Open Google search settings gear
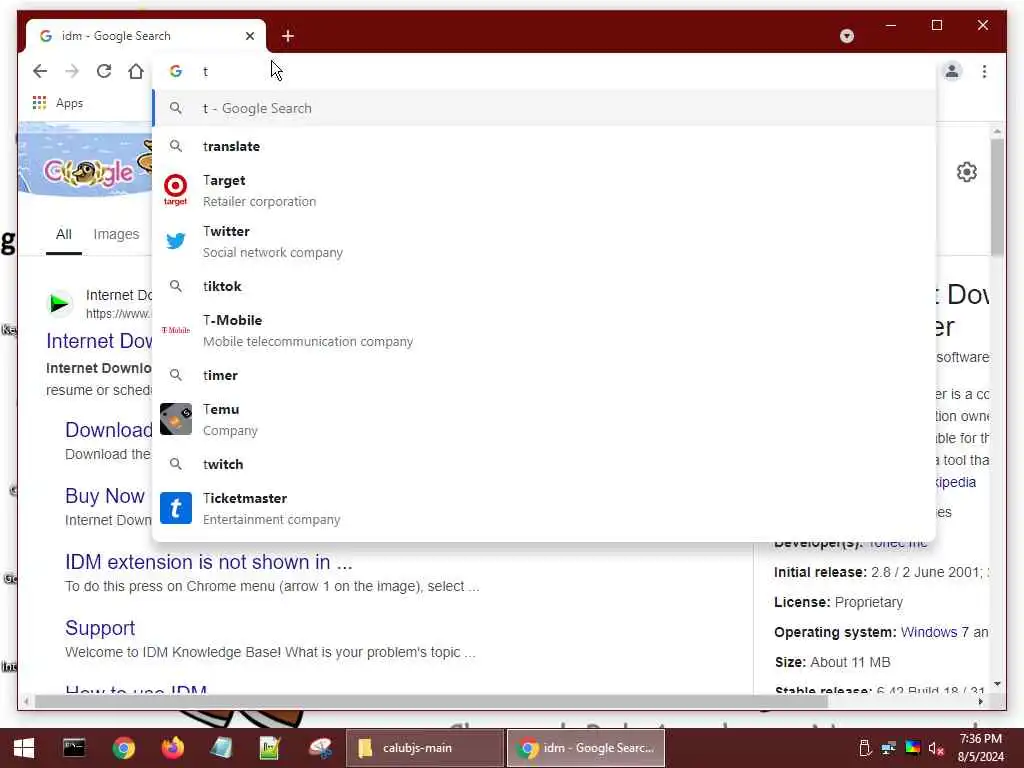1024x768 pixels. pyautogui.click(x=967, y=172)
